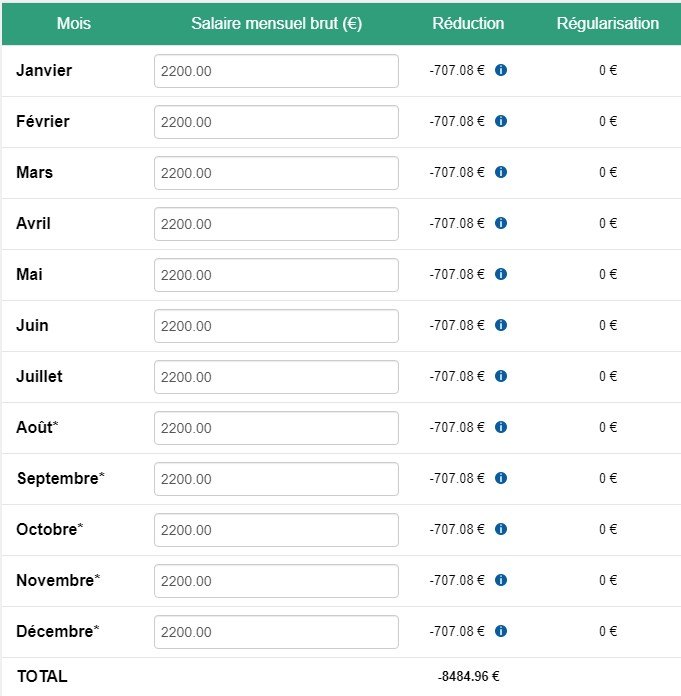
Task: Select the Décembre salary input field
Action: 276,632
